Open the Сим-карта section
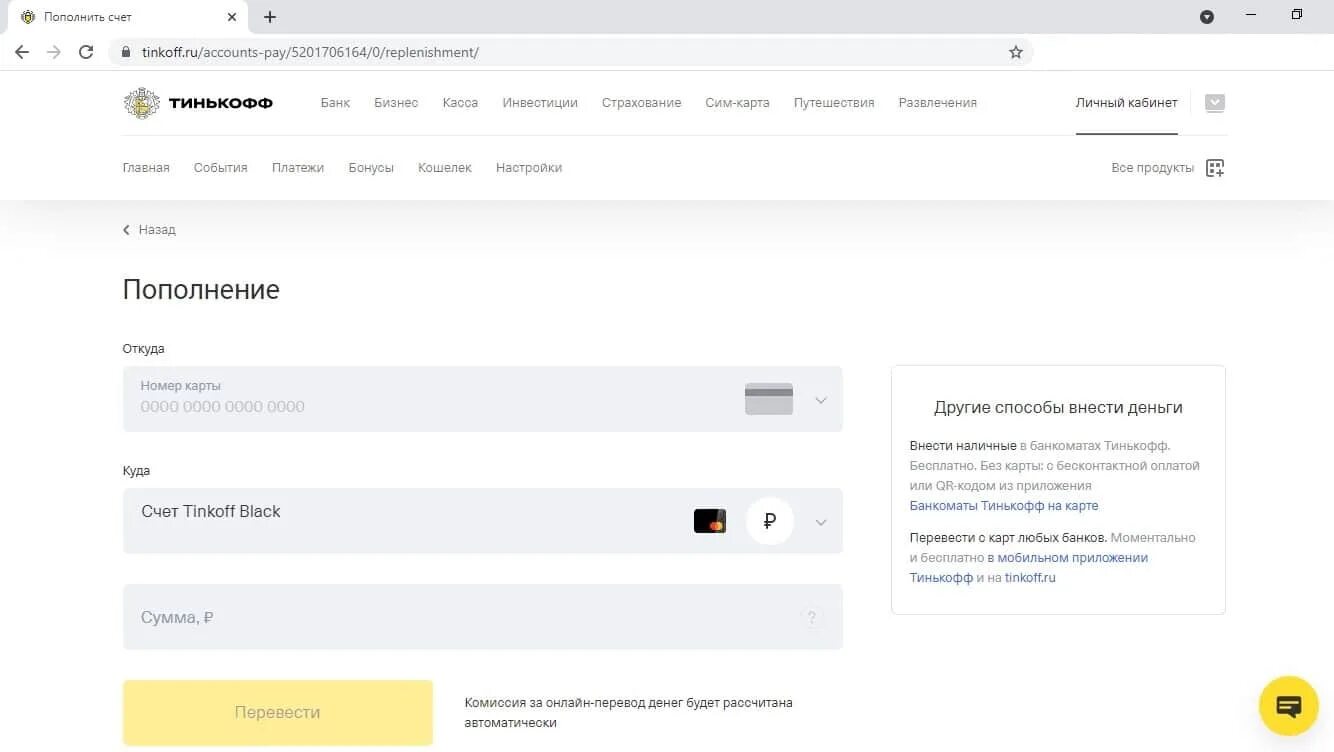1334x752 pixels. 737,103
